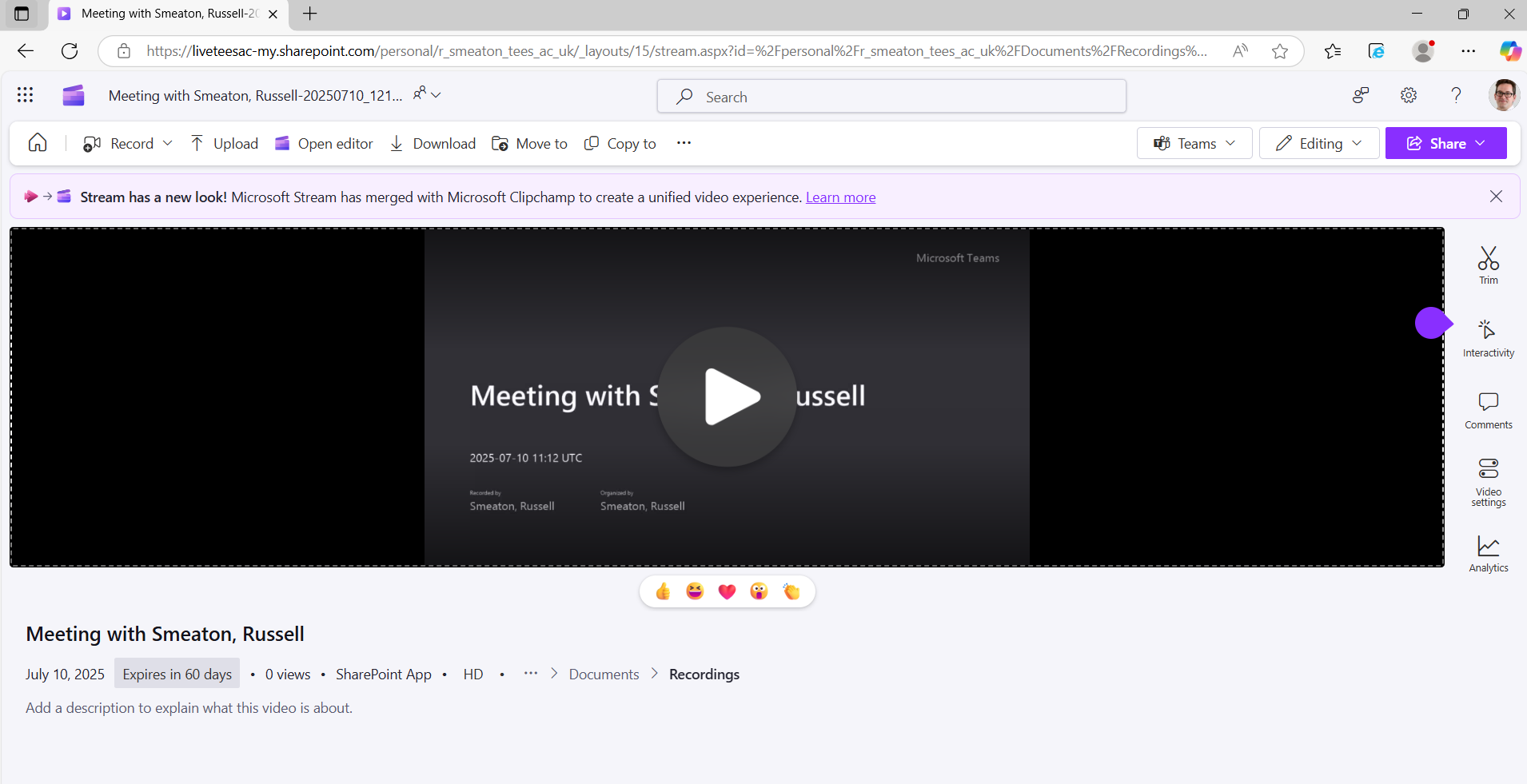View site information lock icon

click(x=124, y=51)
